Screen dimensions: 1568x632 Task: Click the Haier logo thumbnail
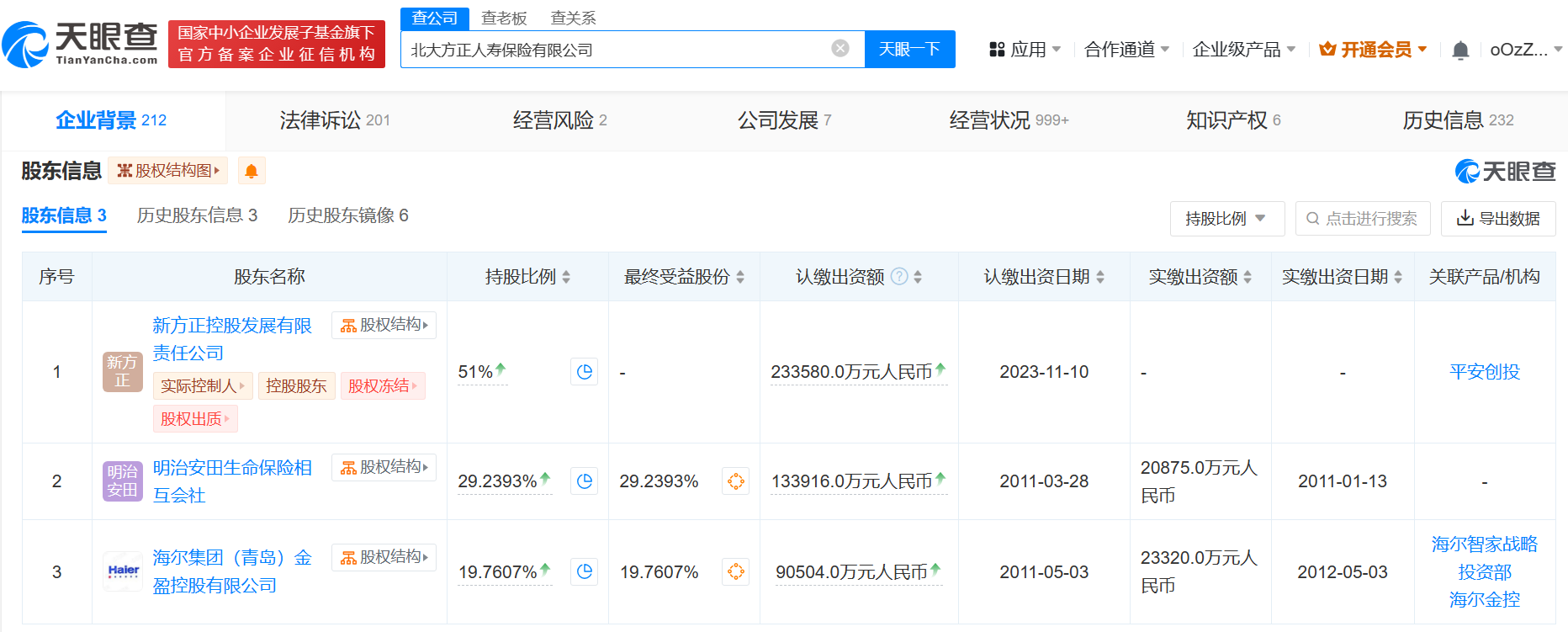pos(123,571)
